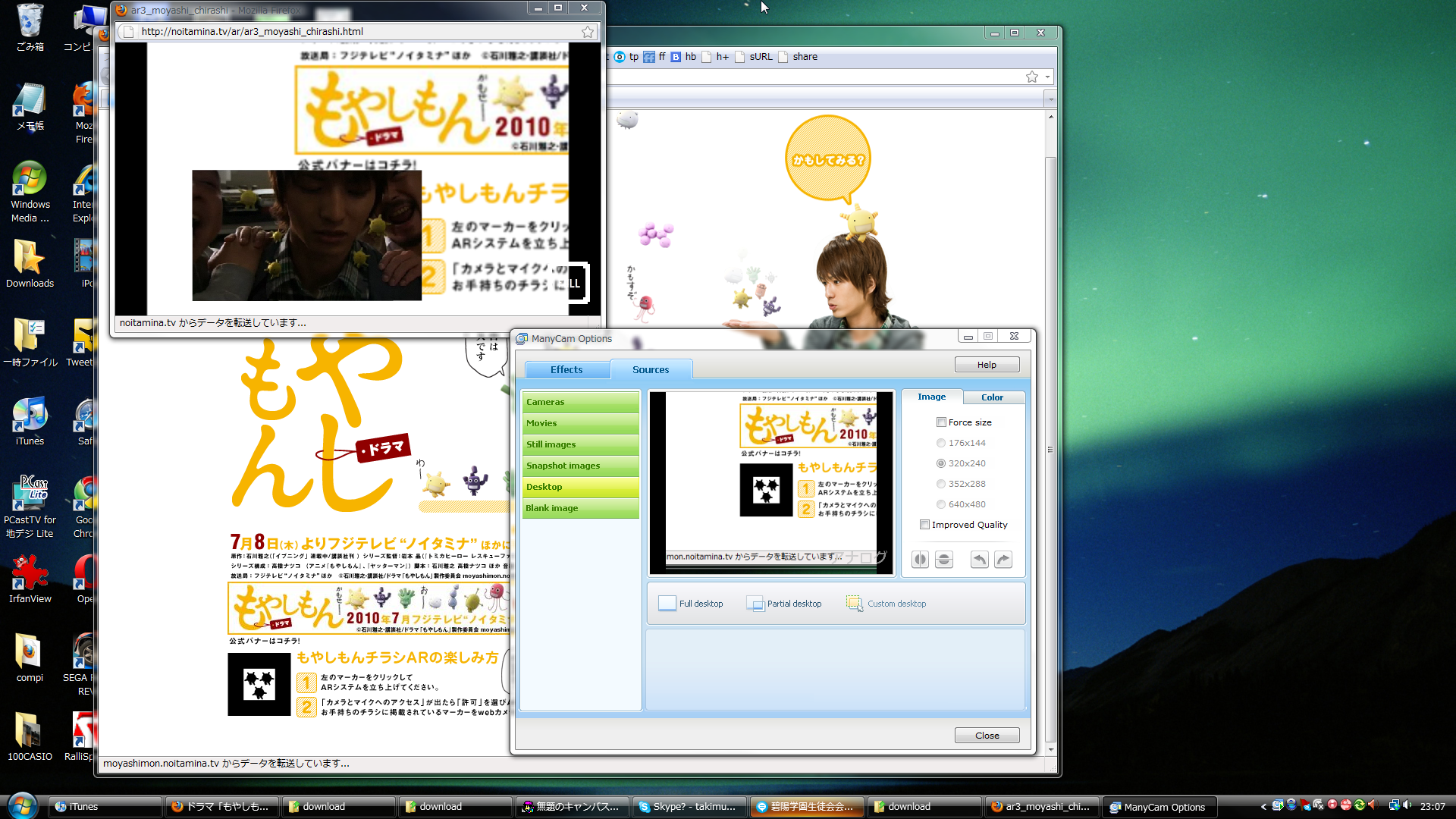Enable the Force size checkbox
The height and width of the screenshot is (819, 1456).
941,422
